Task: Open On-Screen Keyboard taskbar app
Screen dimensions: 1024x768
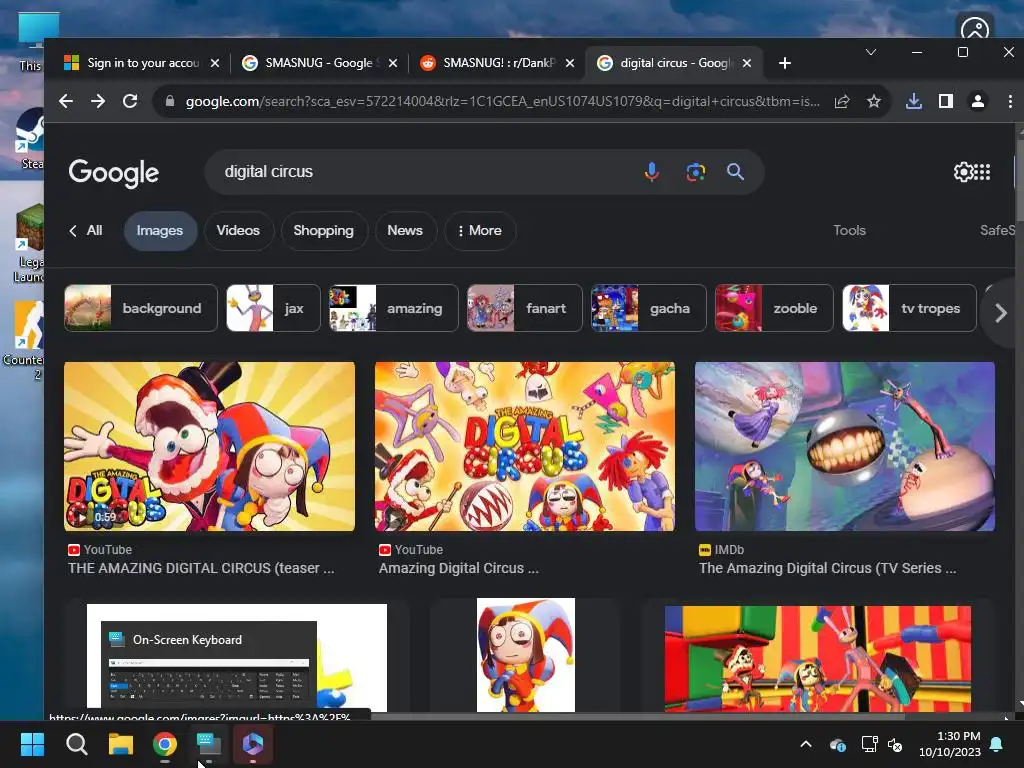Action: tap(209, 744)
